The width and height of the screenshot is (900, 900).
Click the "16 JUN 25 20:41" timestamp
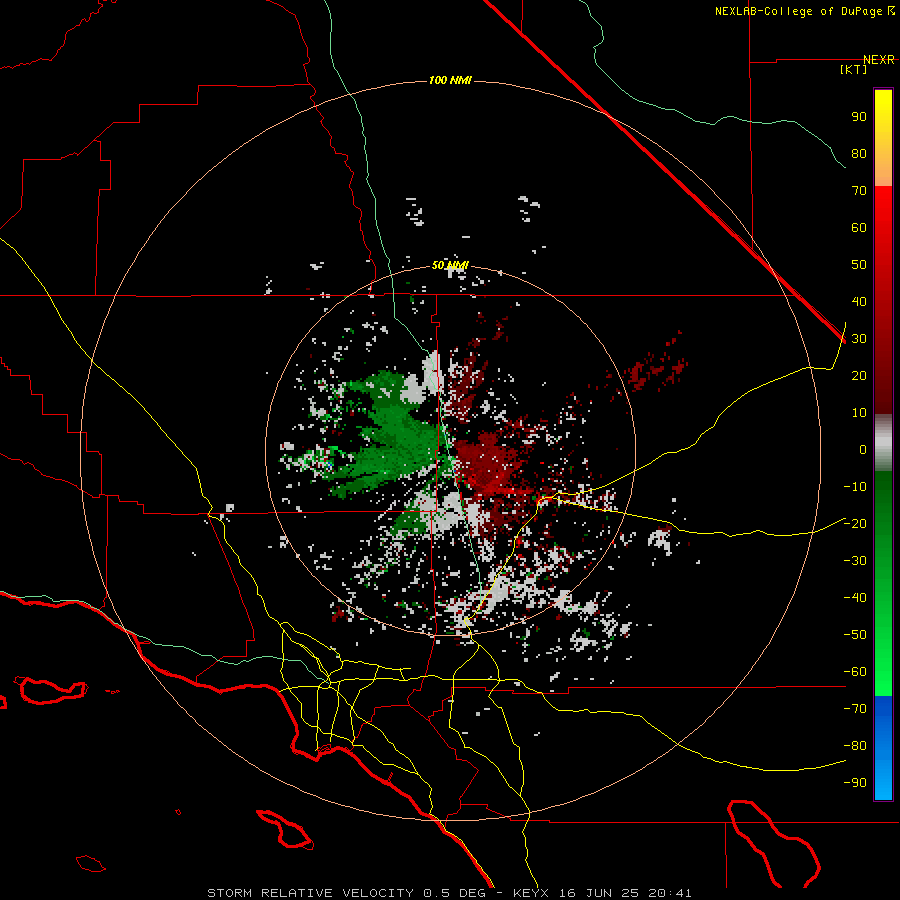[624, 893]
